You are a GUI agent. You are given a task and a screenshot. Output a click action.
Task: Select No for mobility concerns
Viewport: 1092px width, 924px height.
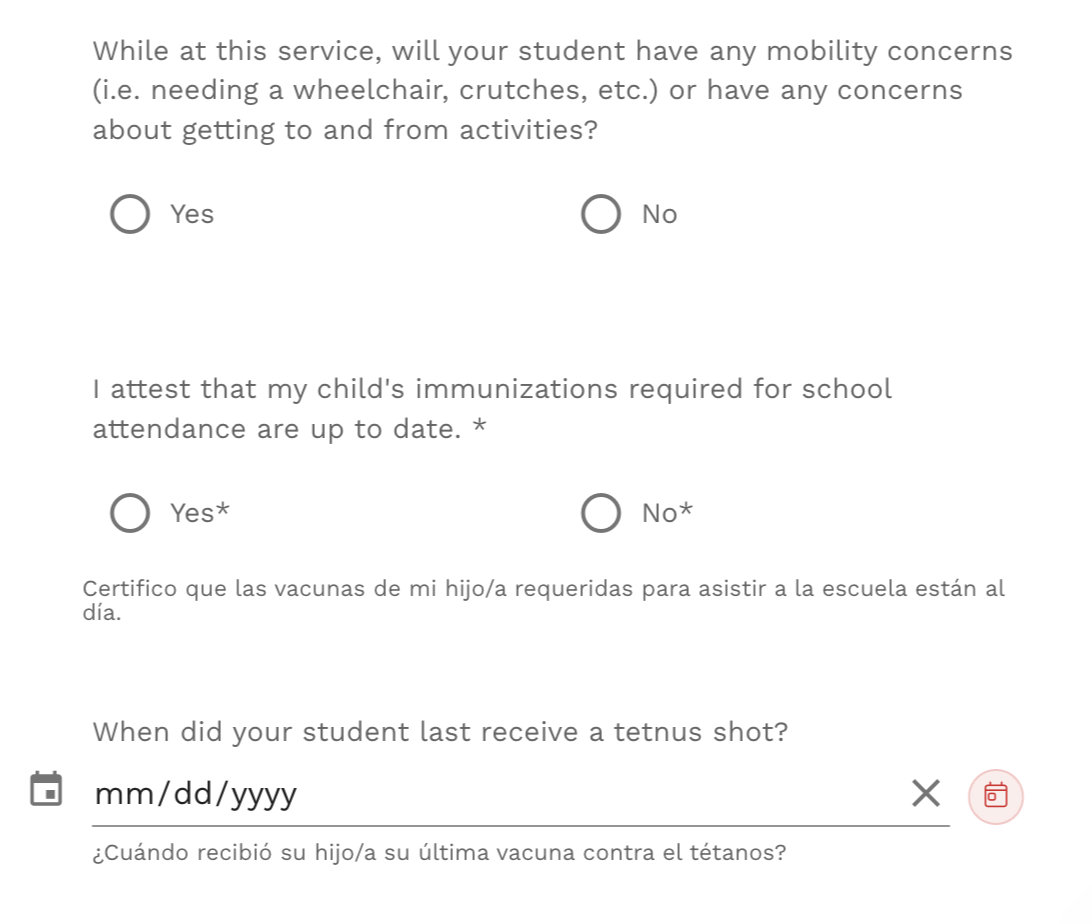601,214
